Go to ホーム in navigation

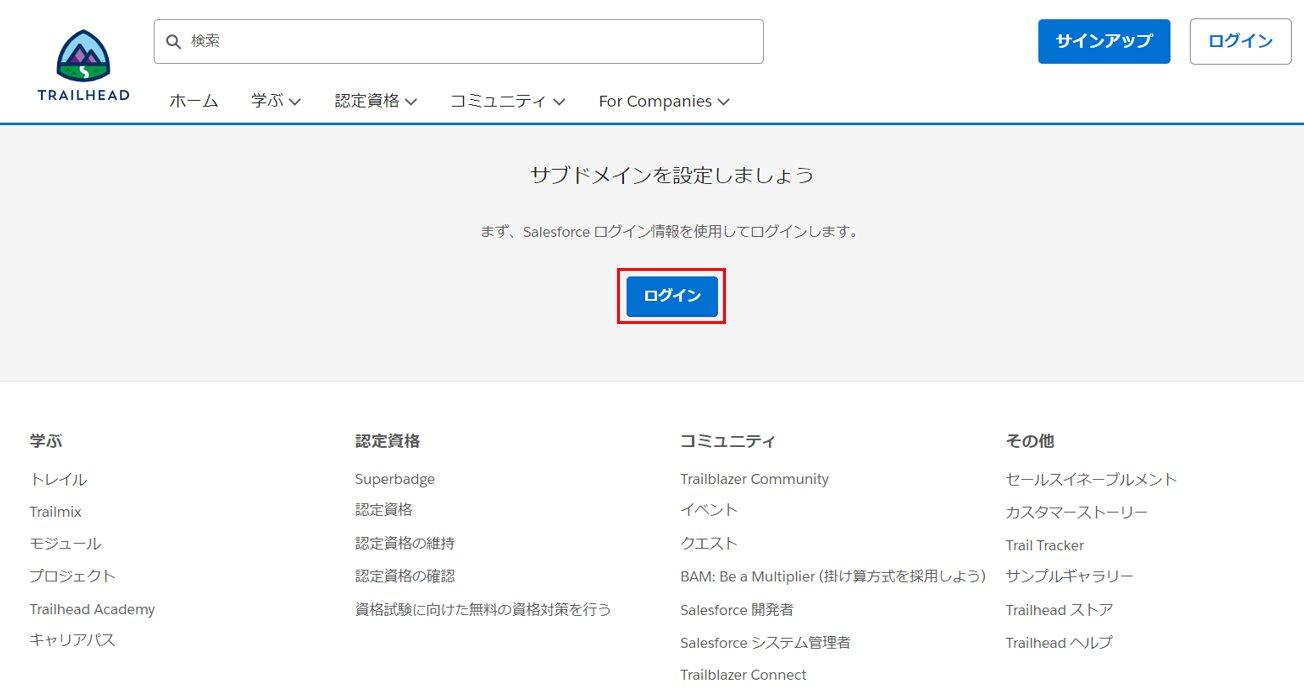[x=194, y=101]
